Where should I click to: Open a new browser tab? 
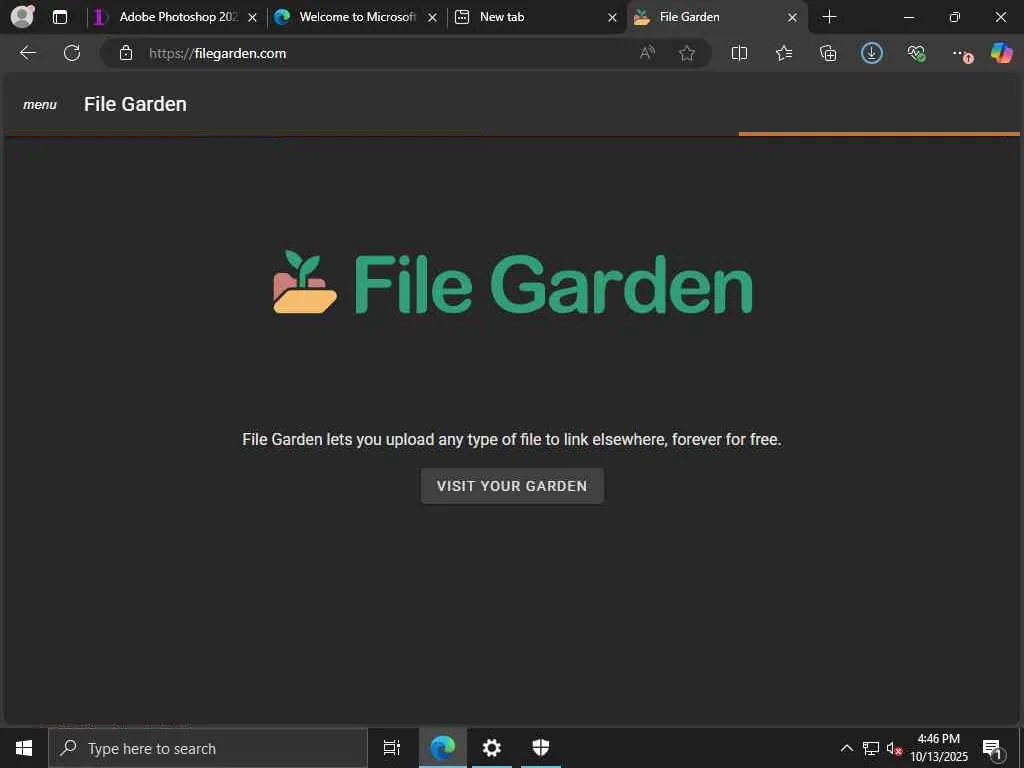point(829,17)
